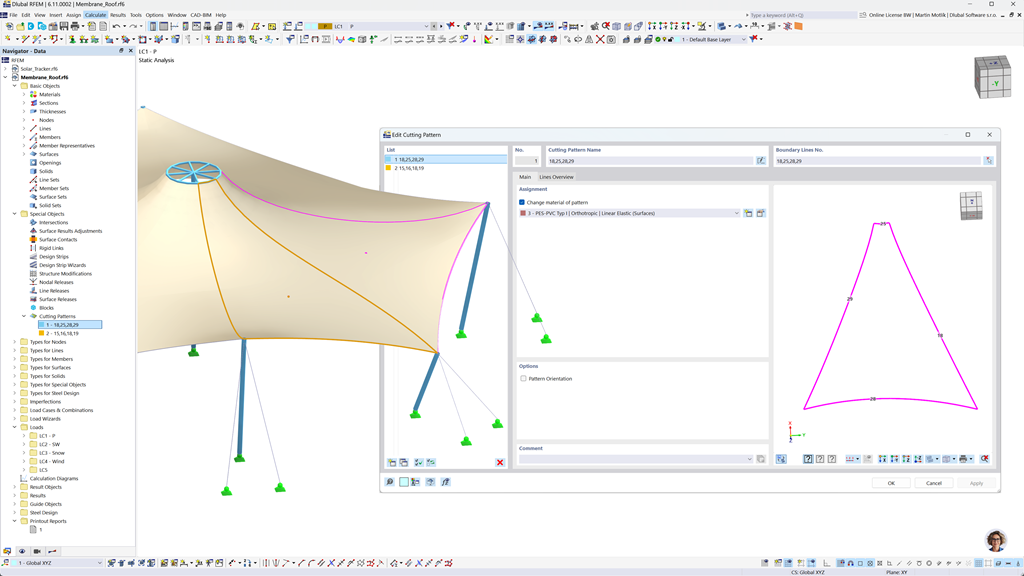Enable the Pattern Orientation option
1024x576 pixels.
coord(523,378)
